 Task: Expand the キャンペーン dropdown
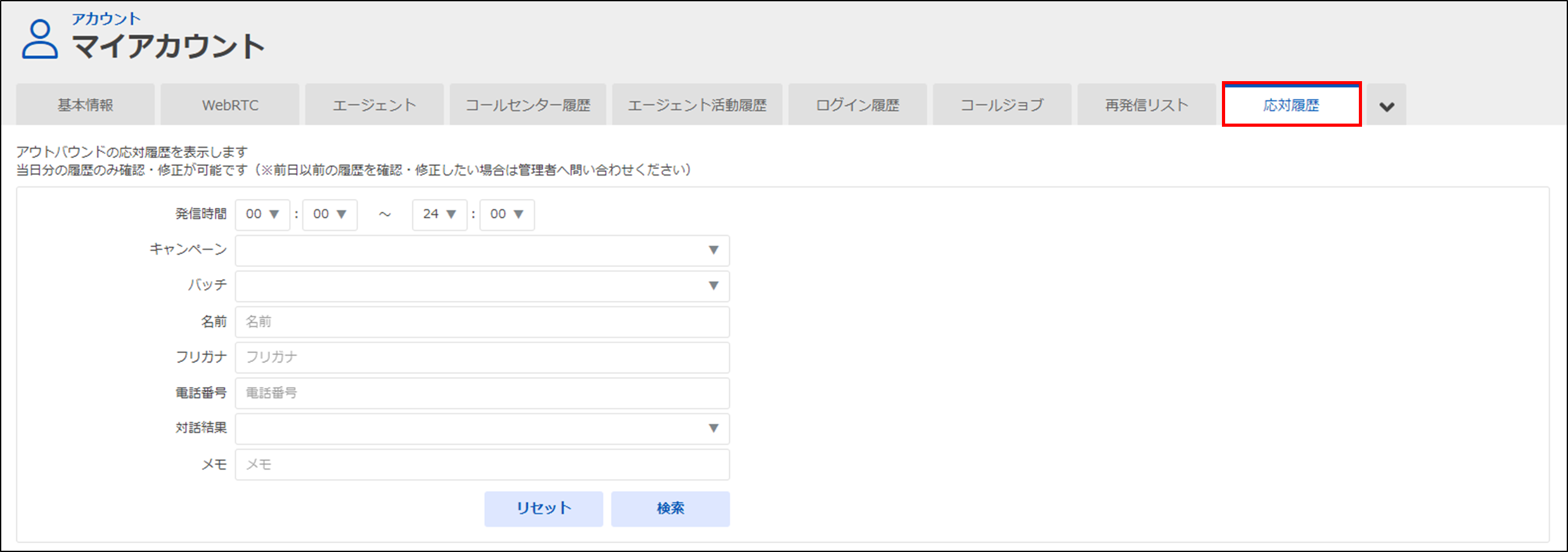(x=482, y=250)
